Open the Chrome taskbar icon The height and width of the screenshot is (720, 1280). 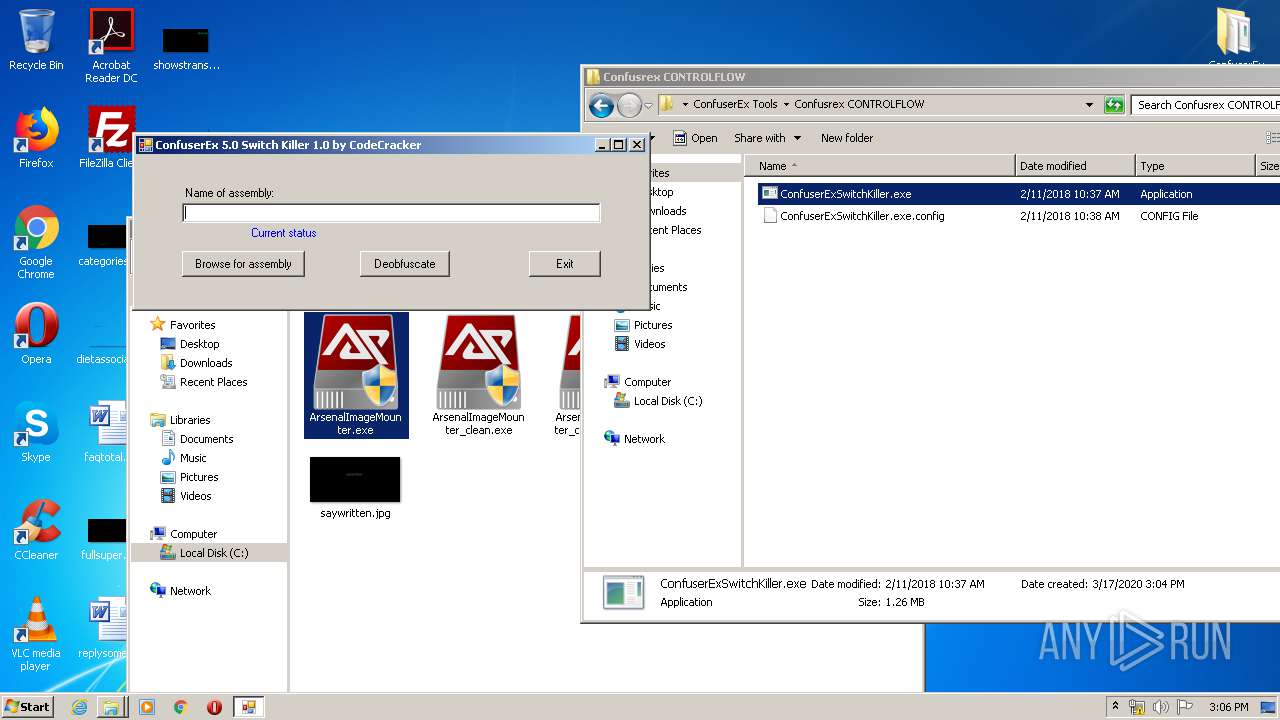coord(180,707)
